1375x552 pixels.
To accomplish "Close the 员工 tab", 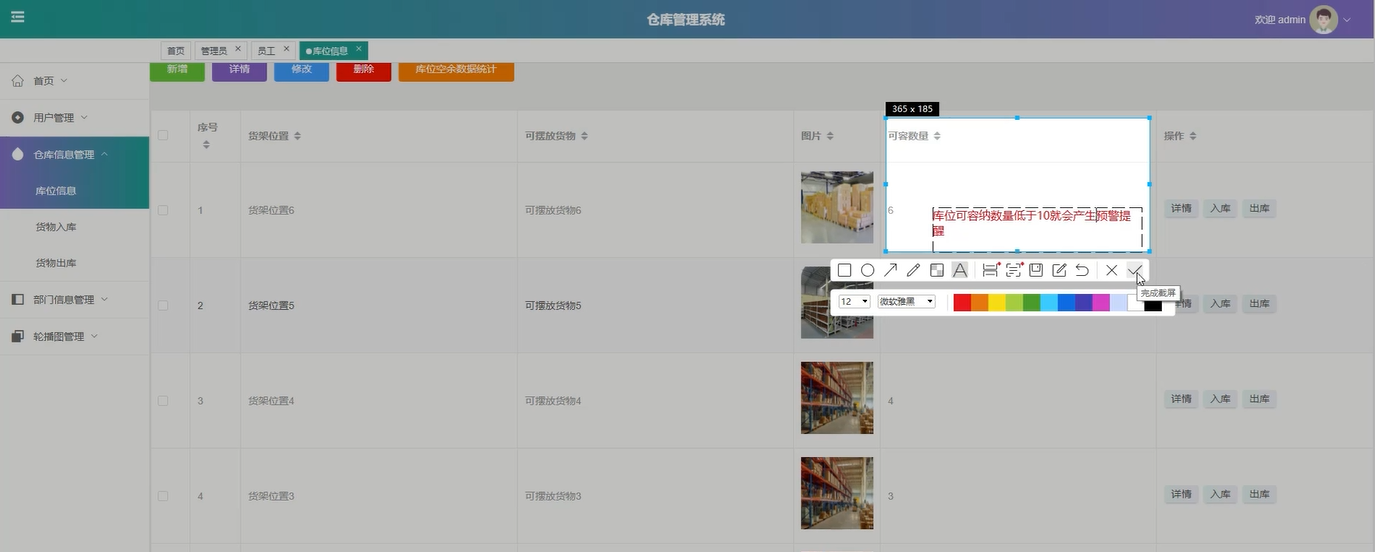I will 286,49.
